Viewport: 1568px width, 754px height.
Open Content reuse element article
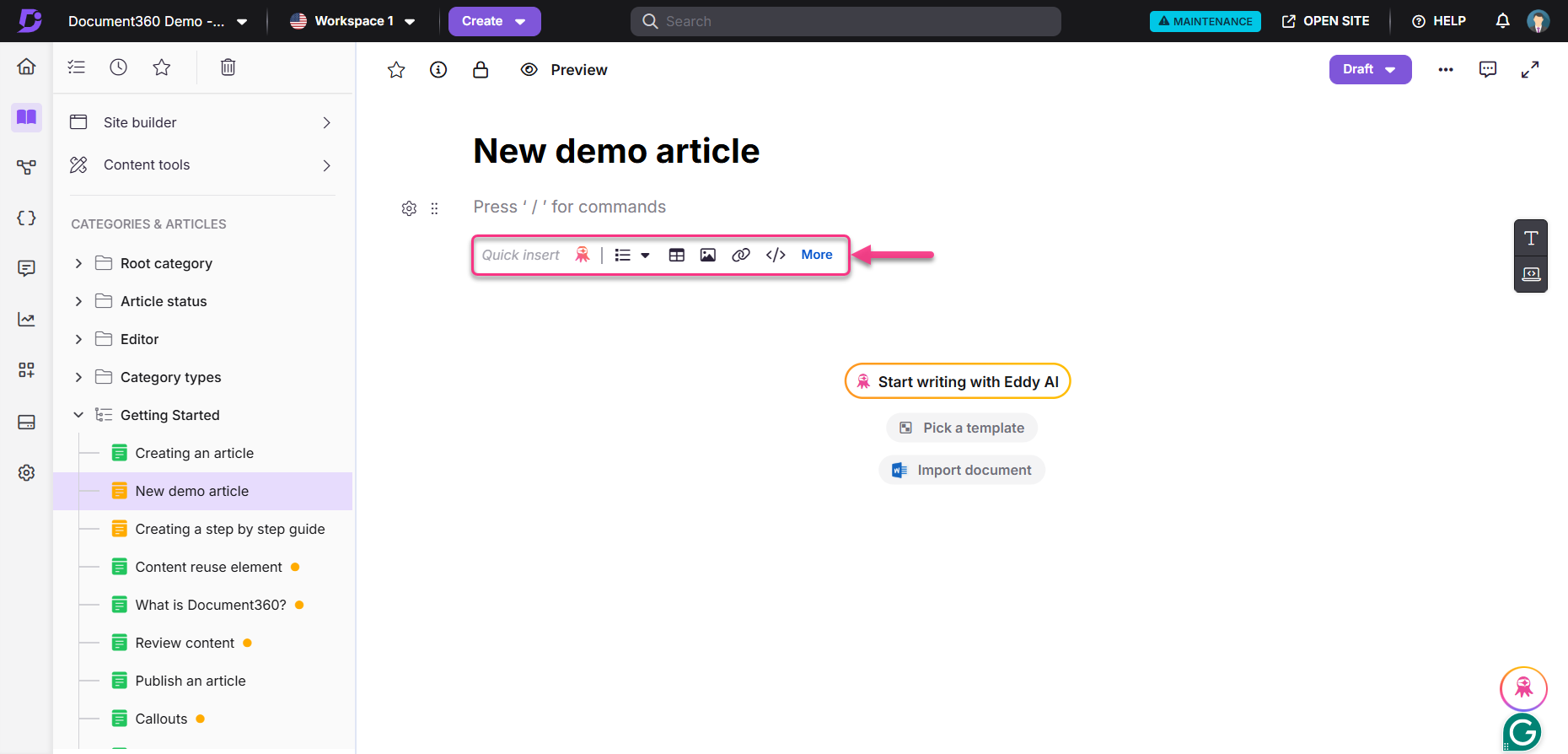209,567
